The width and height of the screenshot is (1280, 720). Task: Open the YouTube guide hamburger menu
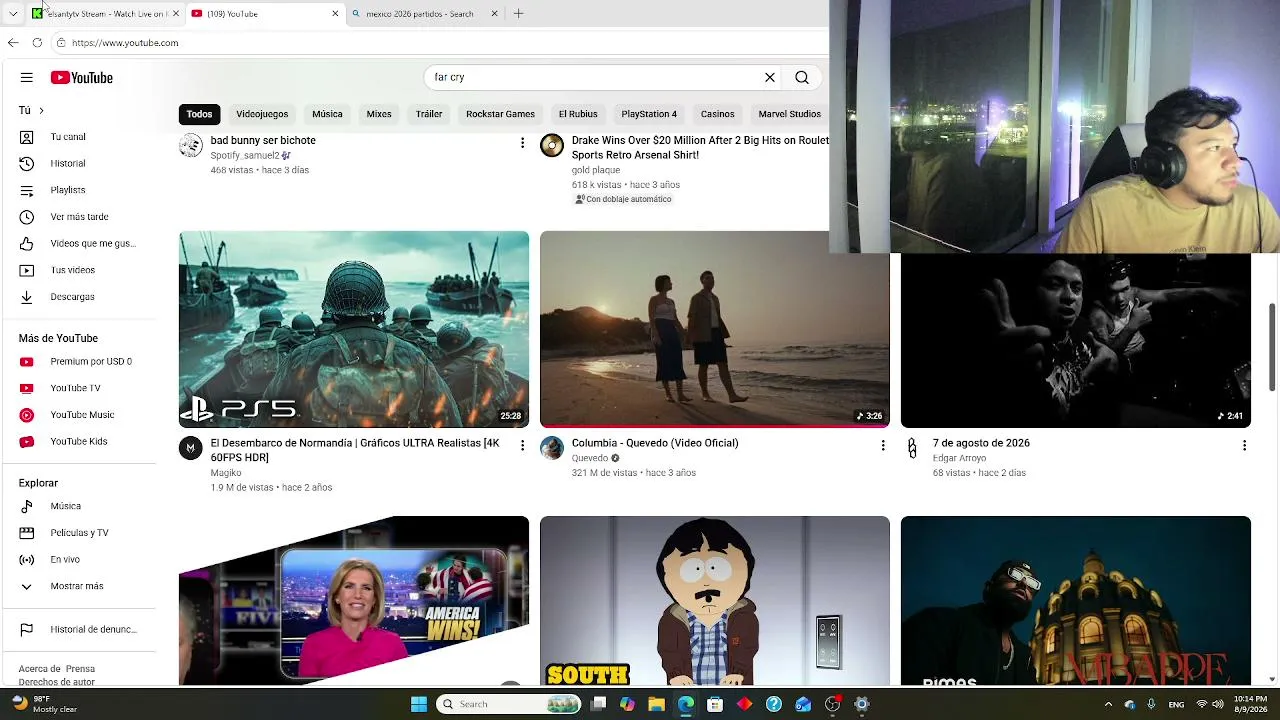coord(27,78)
